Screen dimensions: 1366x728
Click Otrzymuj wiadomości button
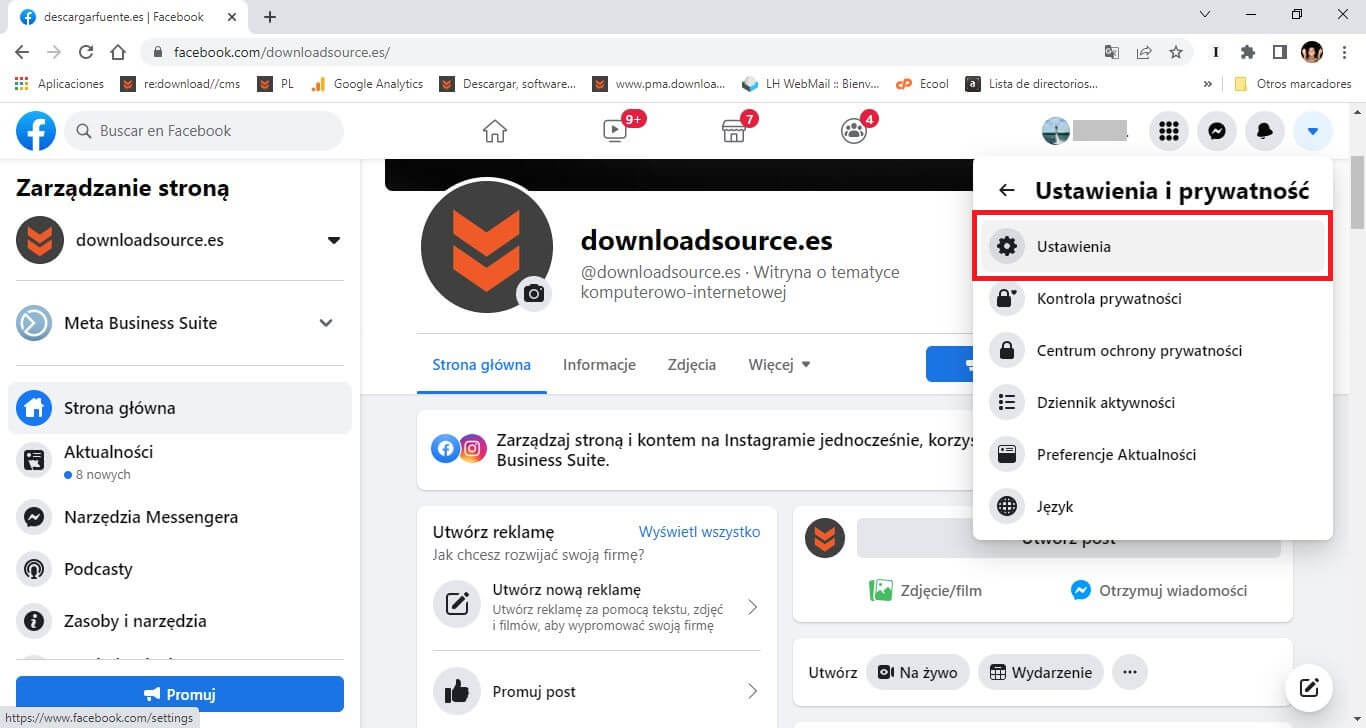coord(1159,590)
